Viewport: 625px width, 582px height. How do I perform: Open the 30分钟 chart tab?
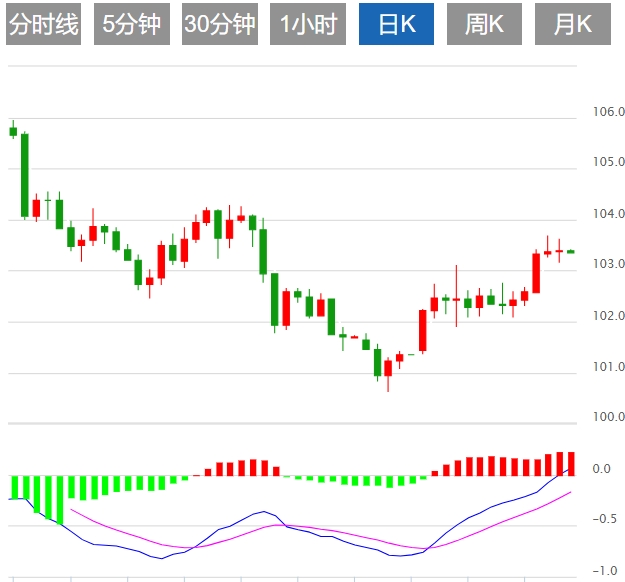pos(220,25)
